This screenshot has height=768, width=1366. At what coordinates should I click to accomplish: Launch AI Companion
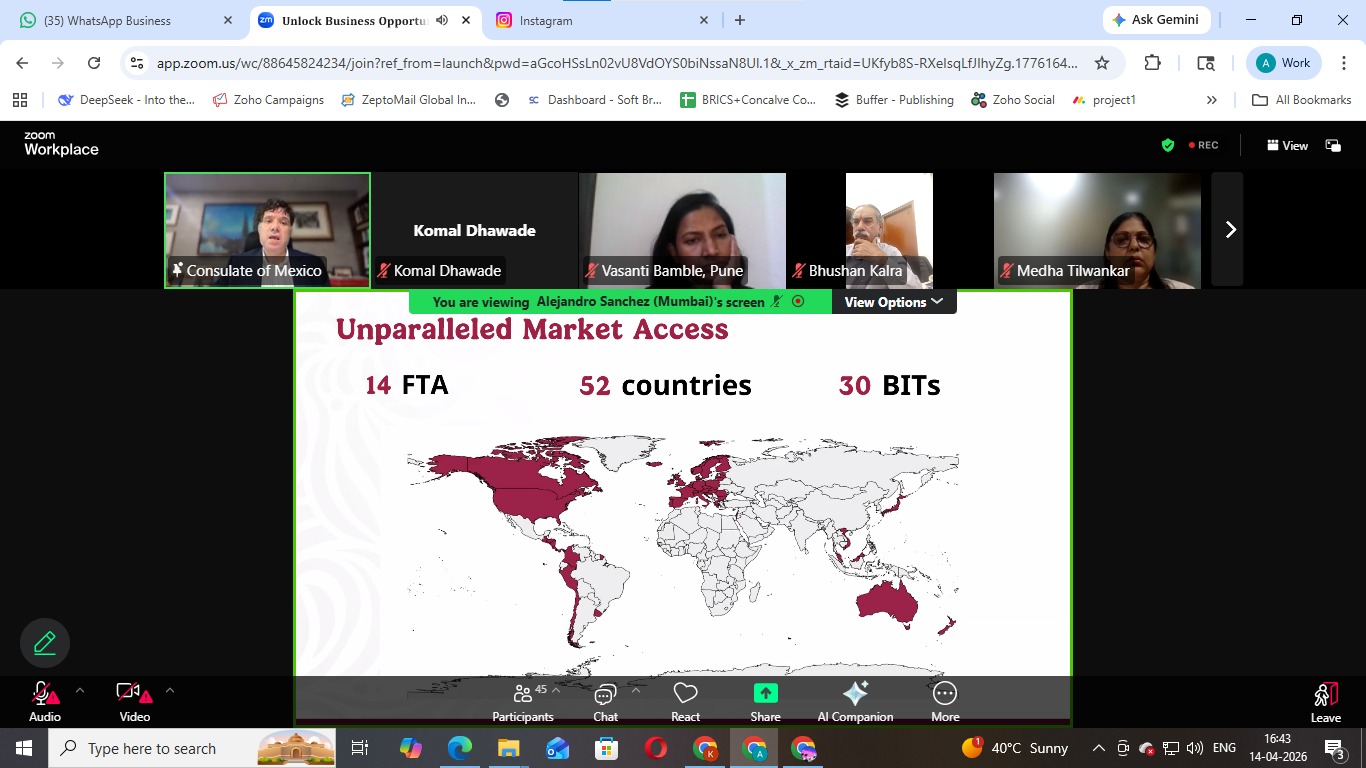tap(855, 700)
